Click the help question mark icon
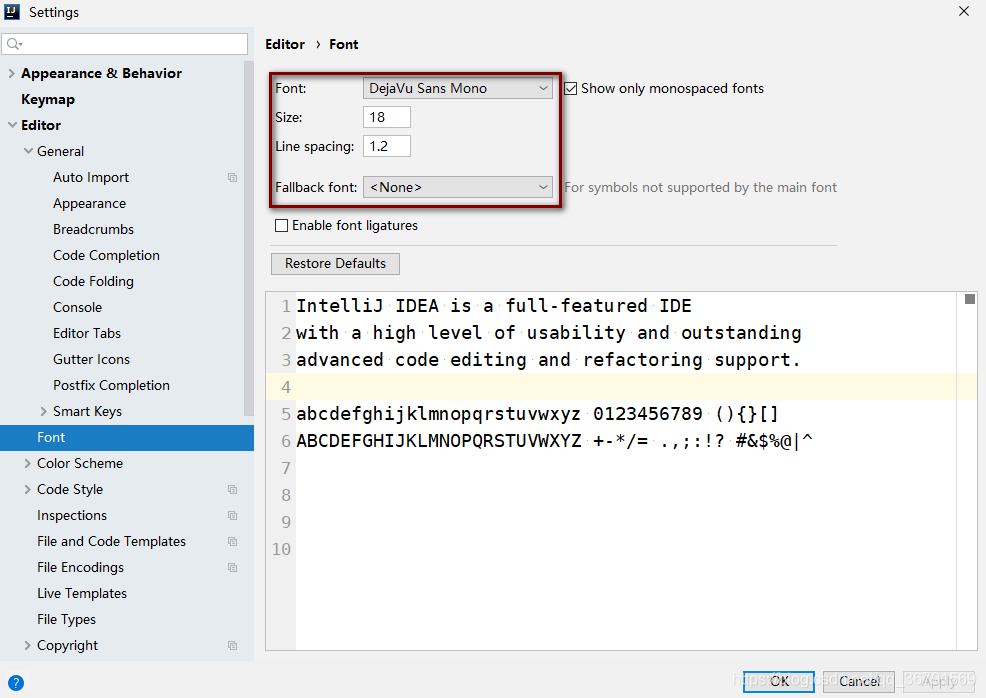Image resolution: width=986 pixels, height=698 pixels. [x=16, y=683]
